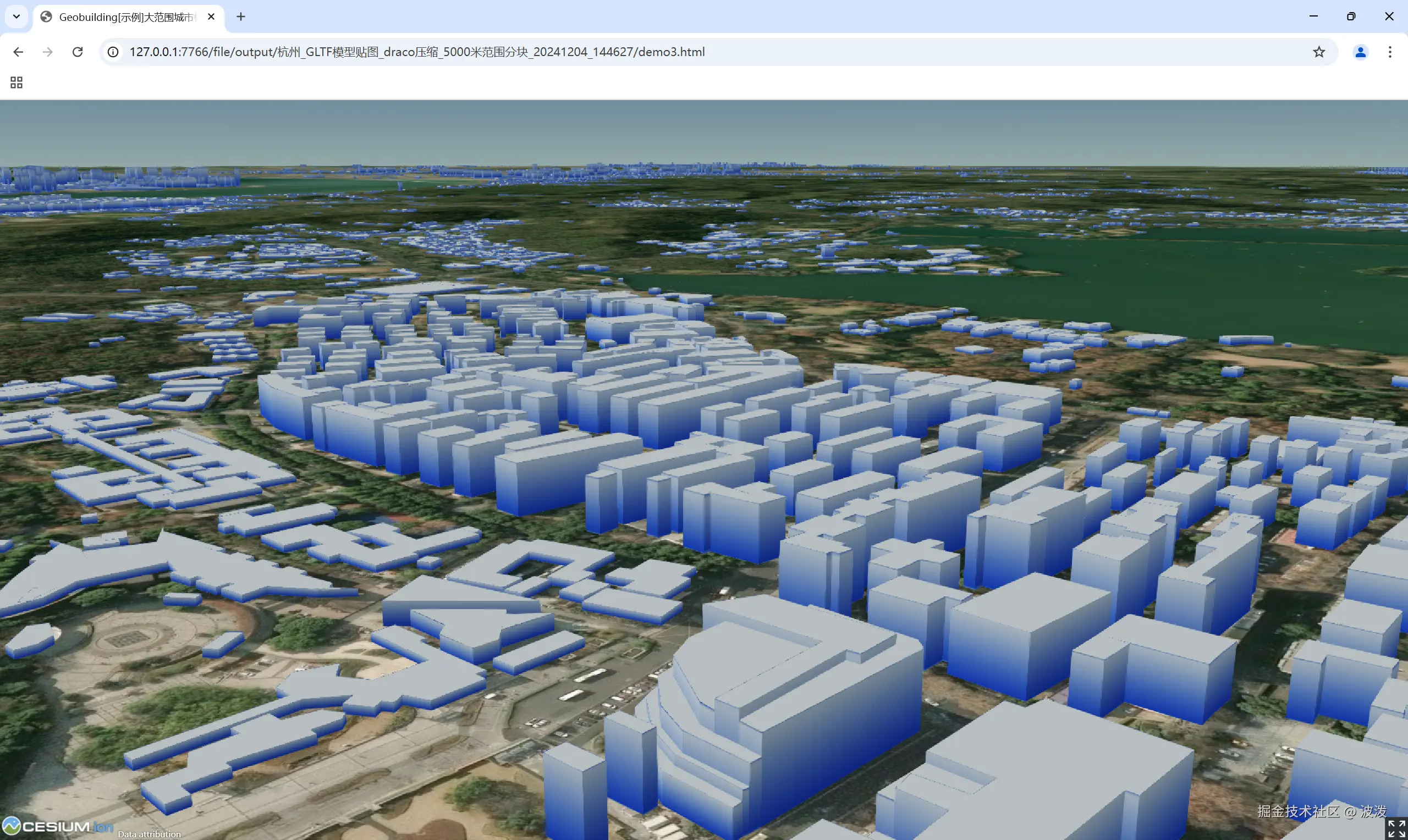Image resolution: width=1408 pixels, height=840 pixels.
Task: Click the forward navigation arrow
Action: pyautogui.click(x=47, y=52)
